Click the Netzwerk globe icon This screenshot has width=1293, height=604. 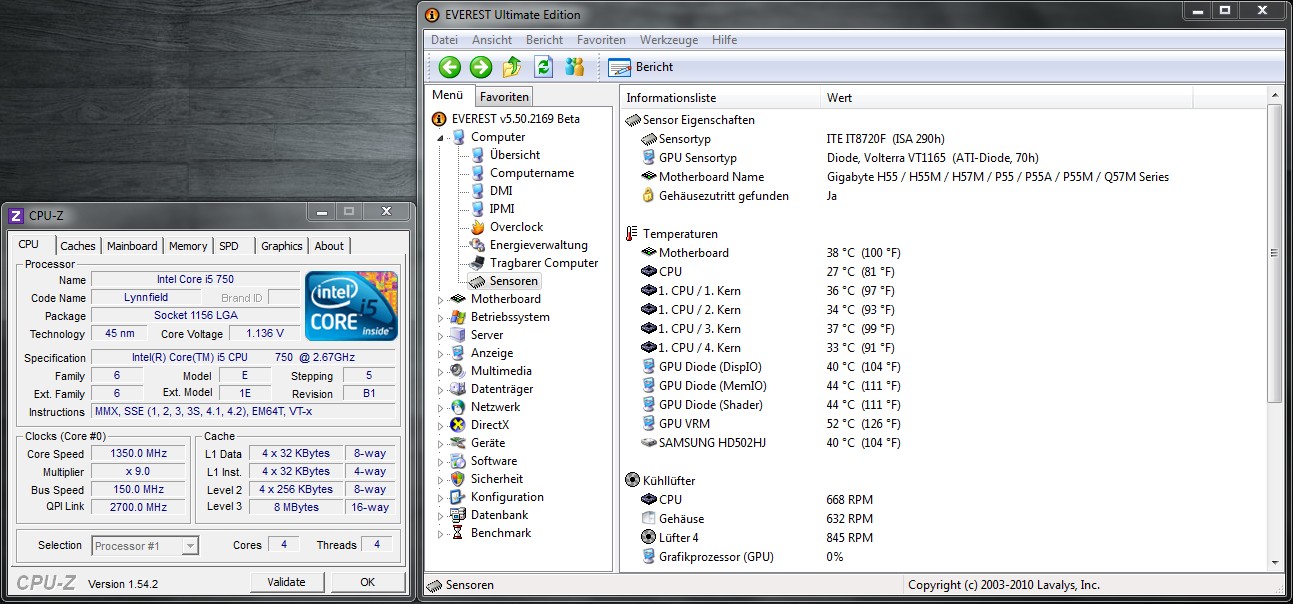tap(458, 407)
